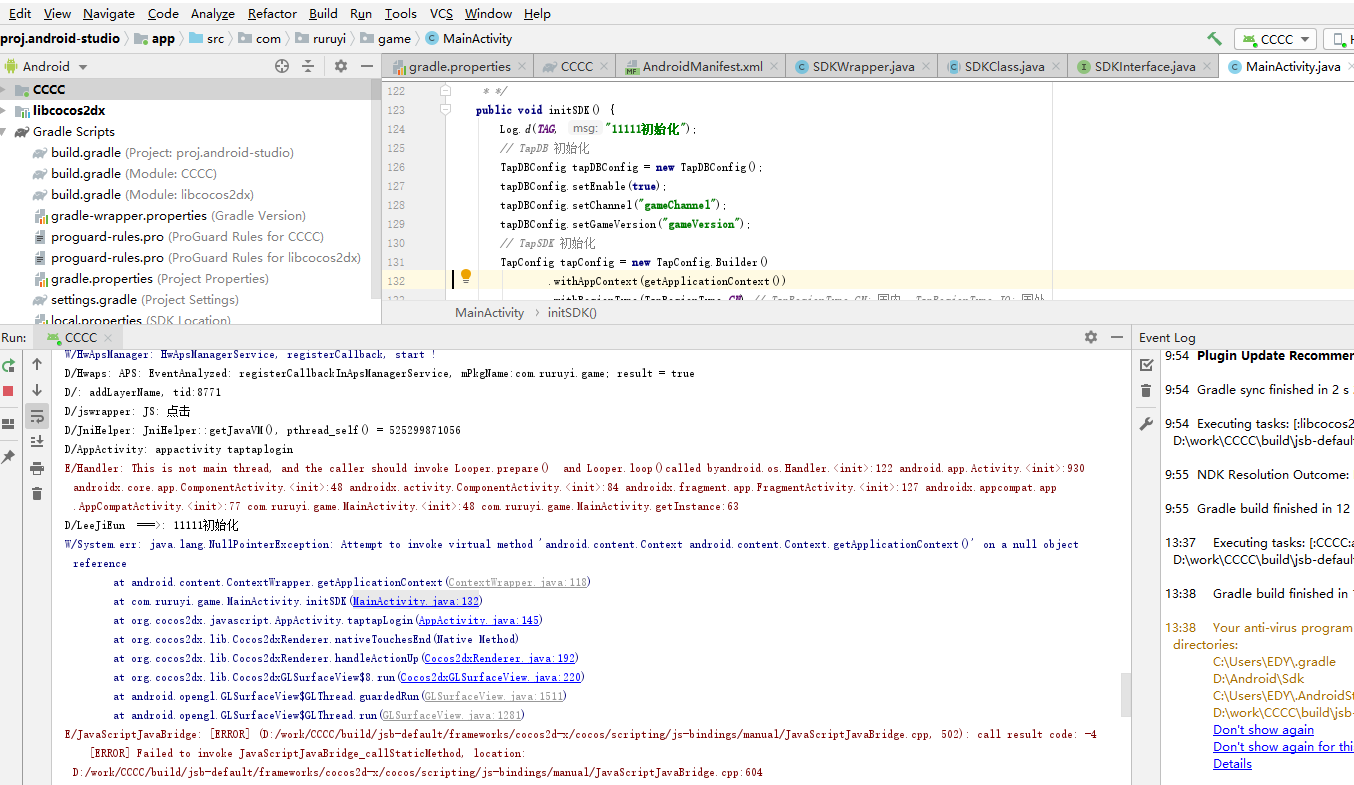Open the MainActivity.java:132 stack trace link

click(x=417, y=601)
